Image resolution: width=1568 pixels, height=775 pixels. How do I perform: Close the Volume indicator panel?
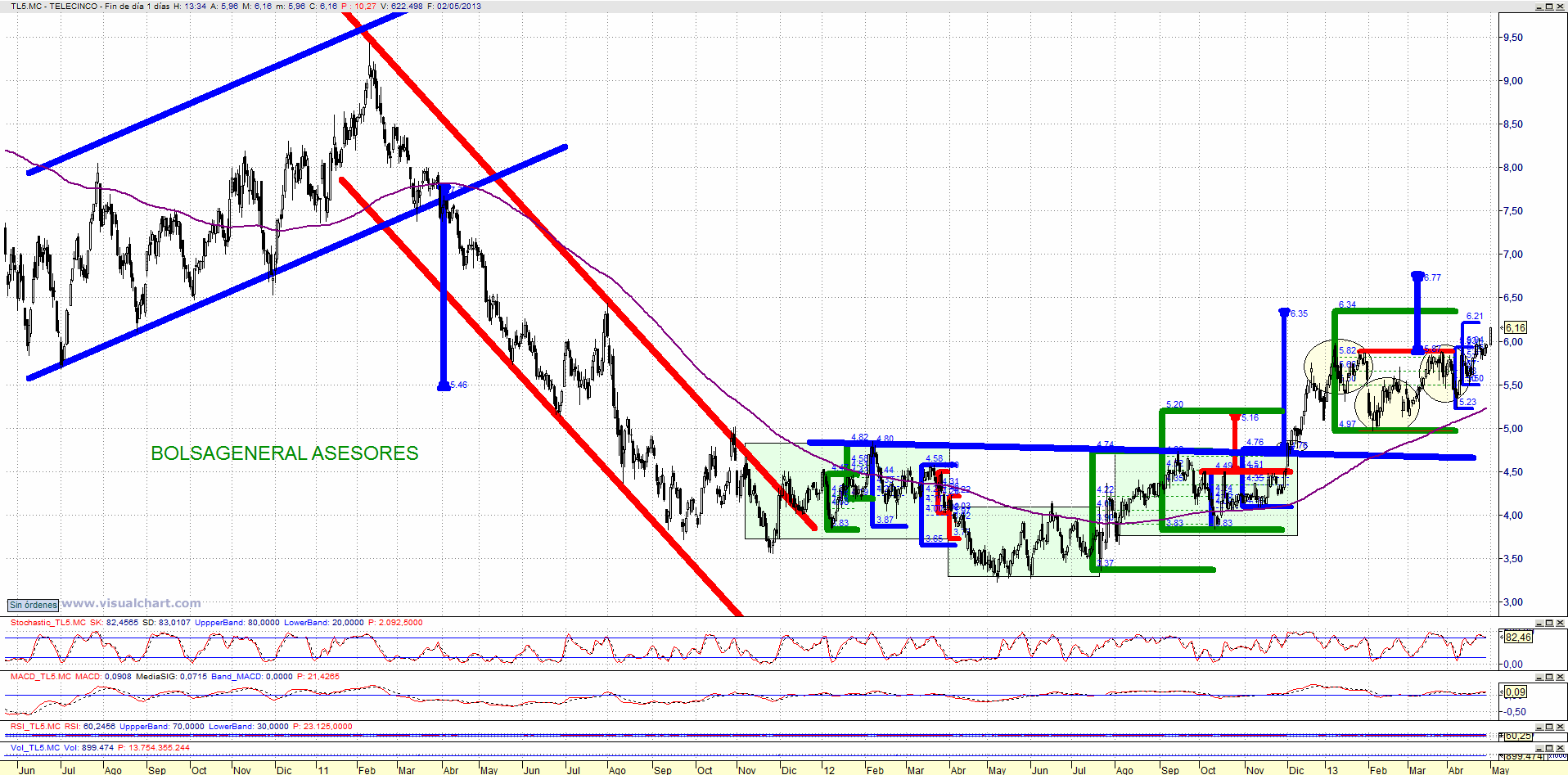(x=1560, y=747)
